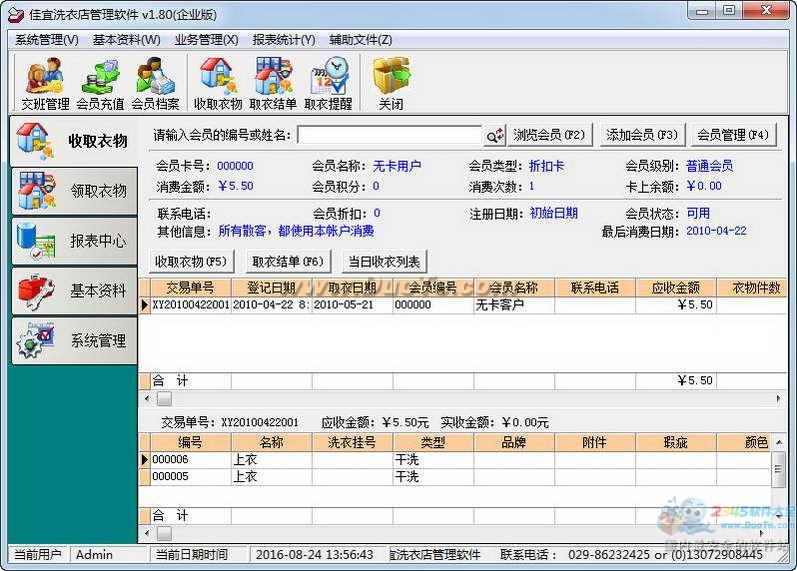Screen dimensions: 797x571
Task: Open 报表中心 in left sidebar
Action: click(x=75, y=241)
